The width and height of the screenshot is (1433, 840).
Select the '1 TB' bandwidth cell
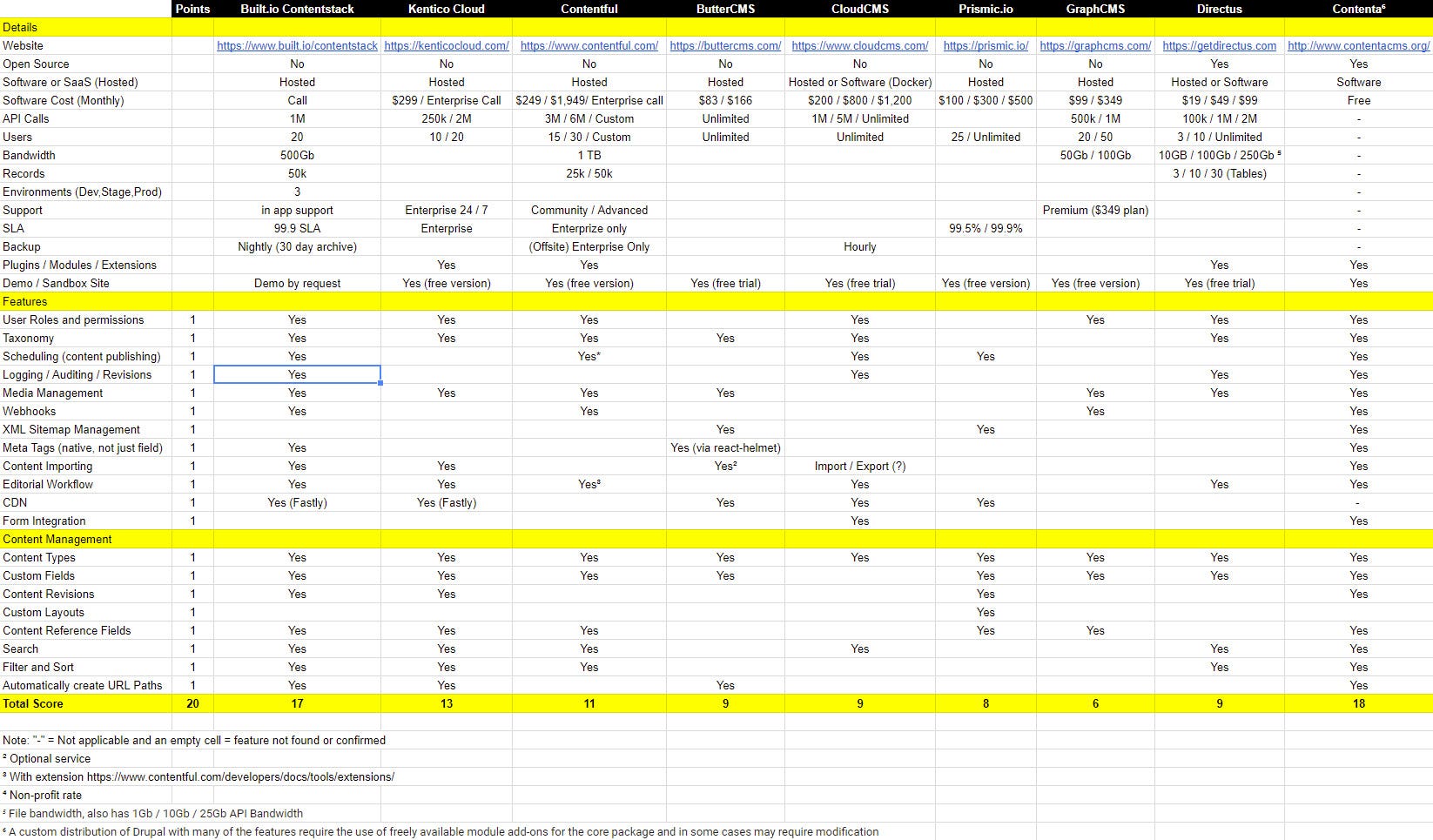point(589,155)
